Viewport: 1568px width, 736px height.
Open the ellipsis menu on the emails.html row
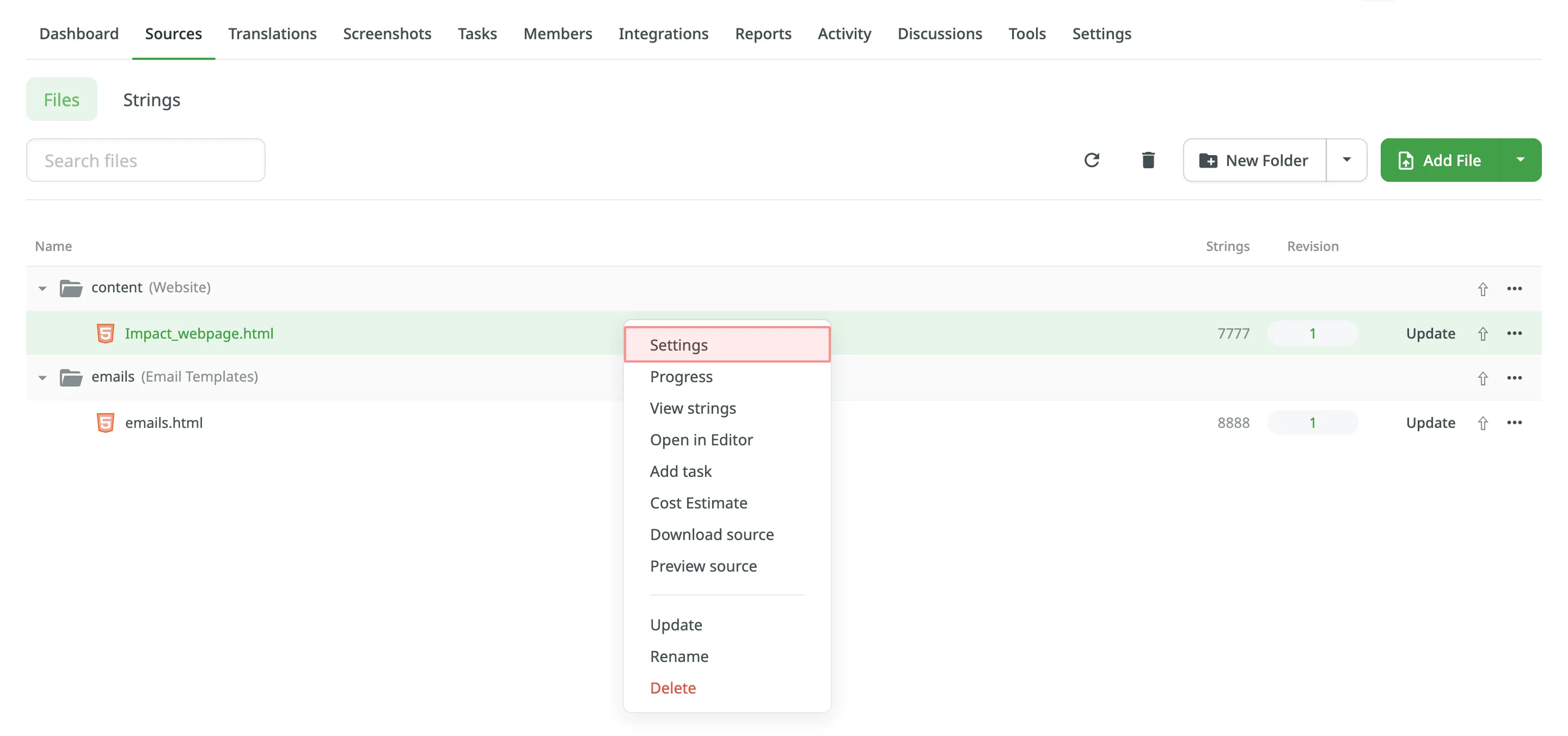(x=1515, y=422)
